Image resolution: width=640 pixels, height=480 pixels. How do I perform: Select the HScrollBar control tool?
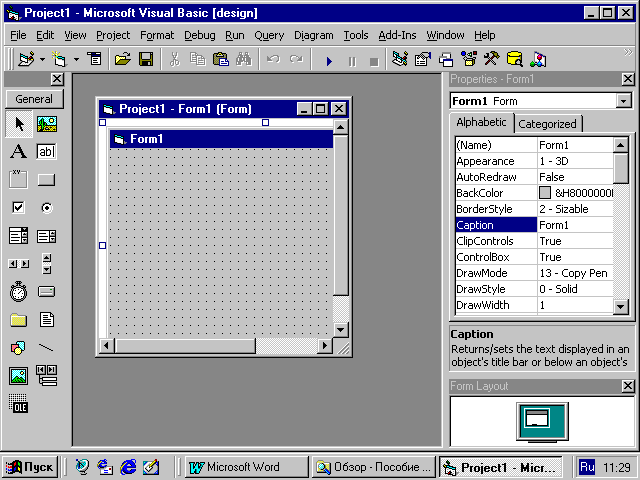pyautogui.click(x=19, y=264)
